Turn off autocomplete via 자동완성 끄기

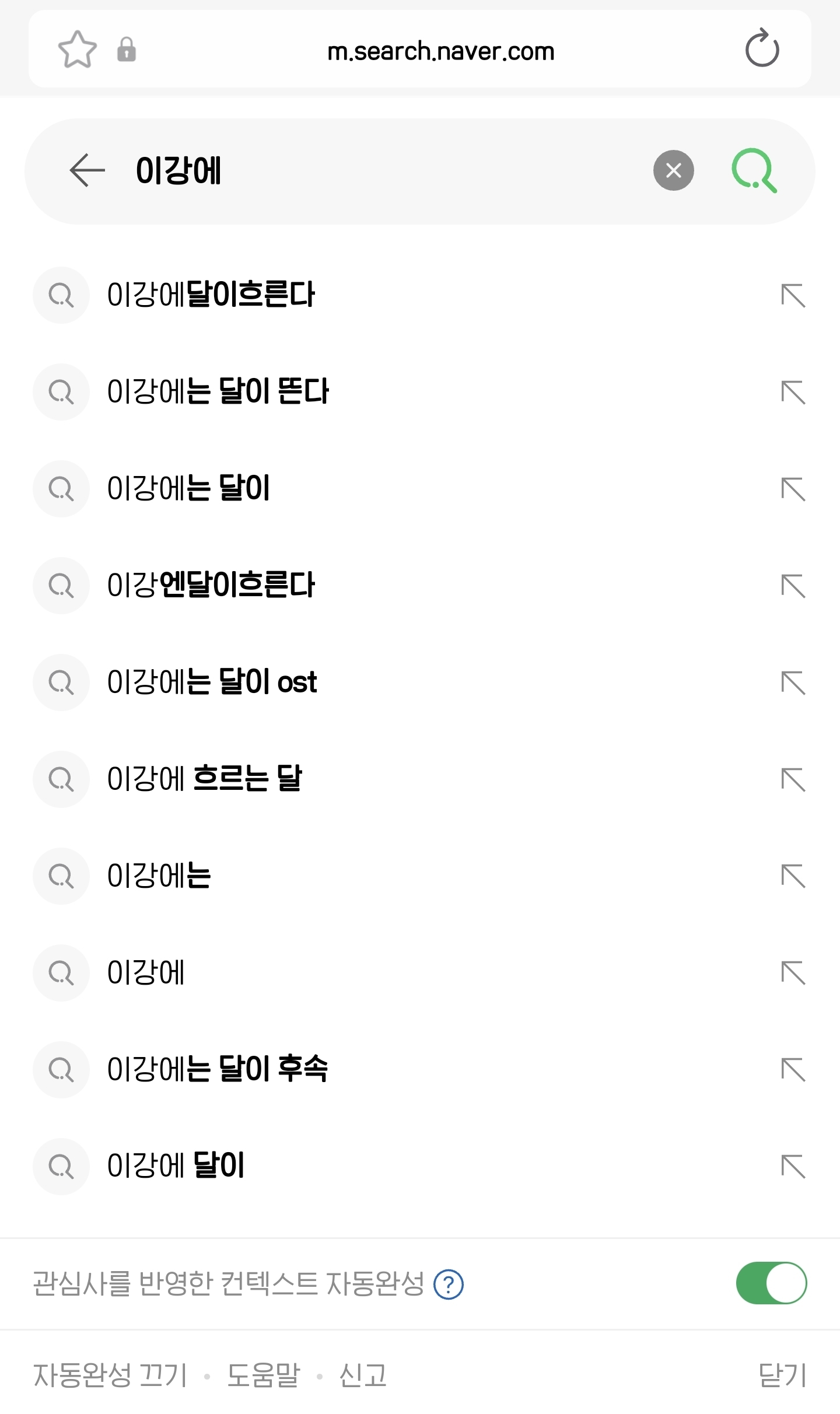coord(110,1375)
